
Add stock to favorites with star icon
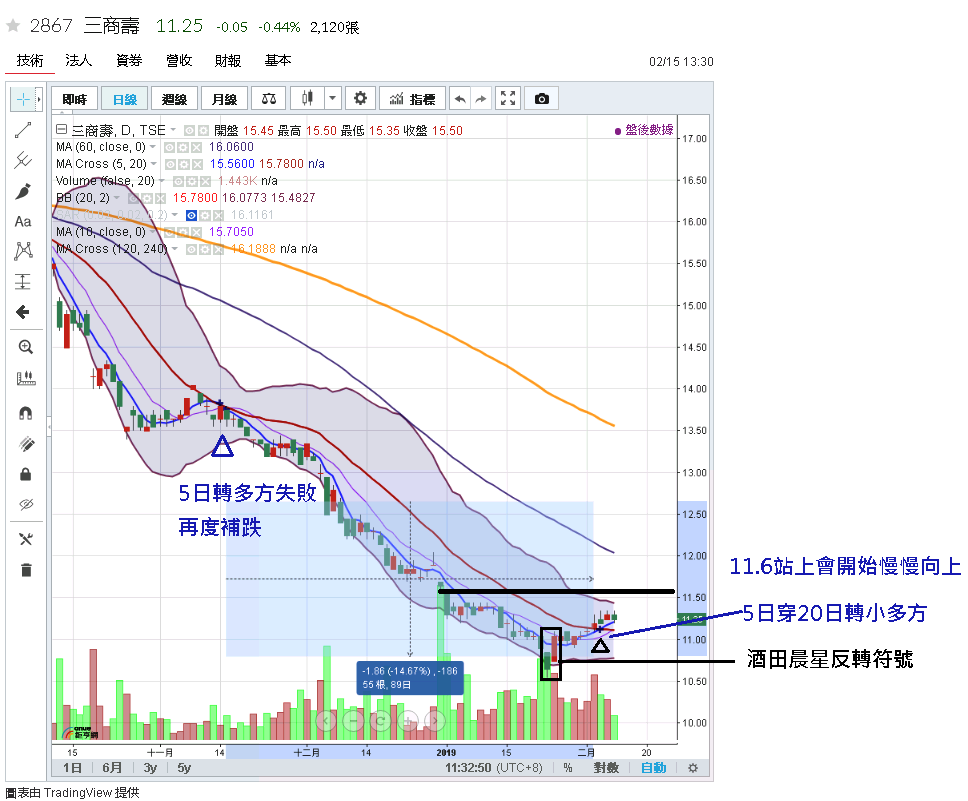pos(12,25)
